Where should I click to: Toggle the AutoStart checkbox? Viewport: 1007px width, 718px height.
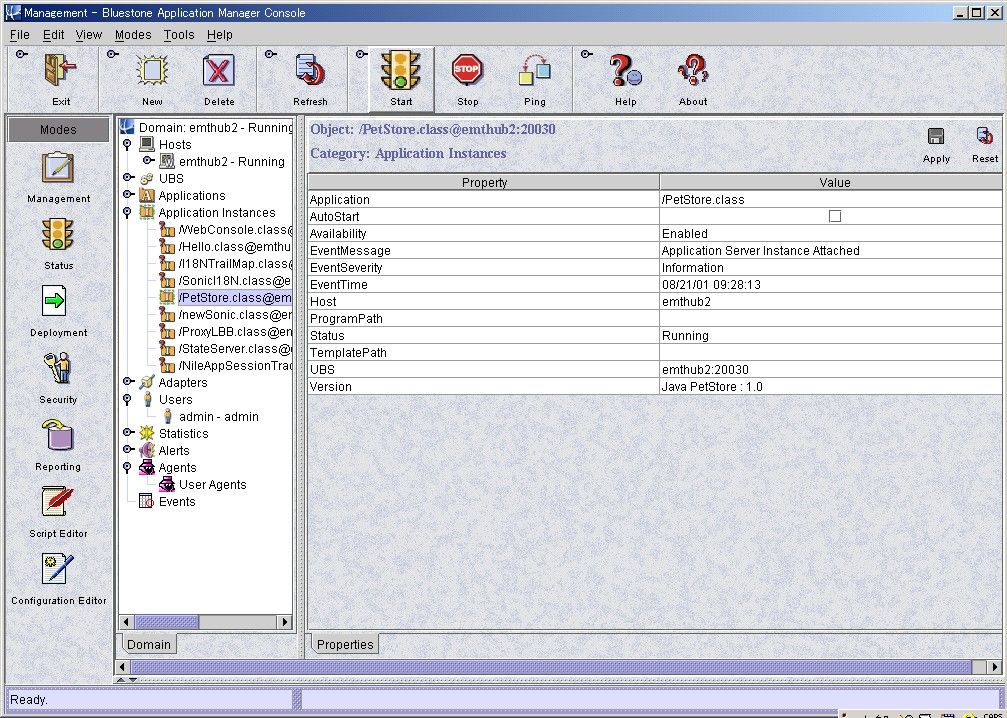click(835, 216)
